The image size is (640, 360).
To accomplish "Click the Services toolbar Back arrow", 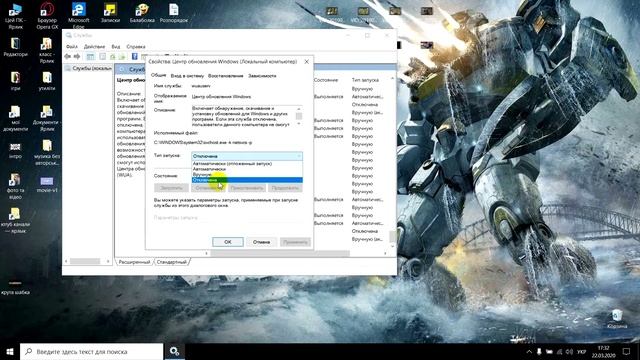I will pos(68,56).
